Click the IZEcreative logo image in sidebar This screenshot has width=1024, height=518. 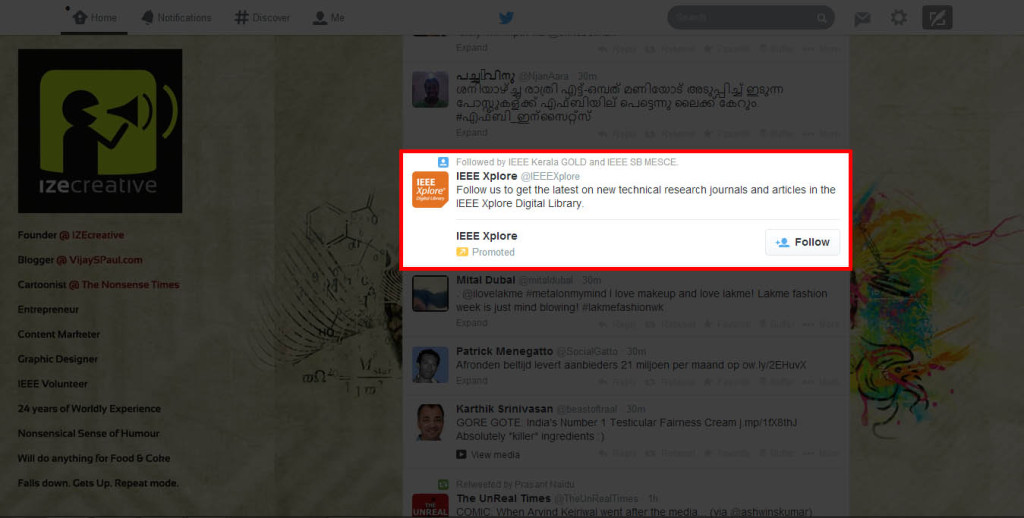tap(100, 131)
